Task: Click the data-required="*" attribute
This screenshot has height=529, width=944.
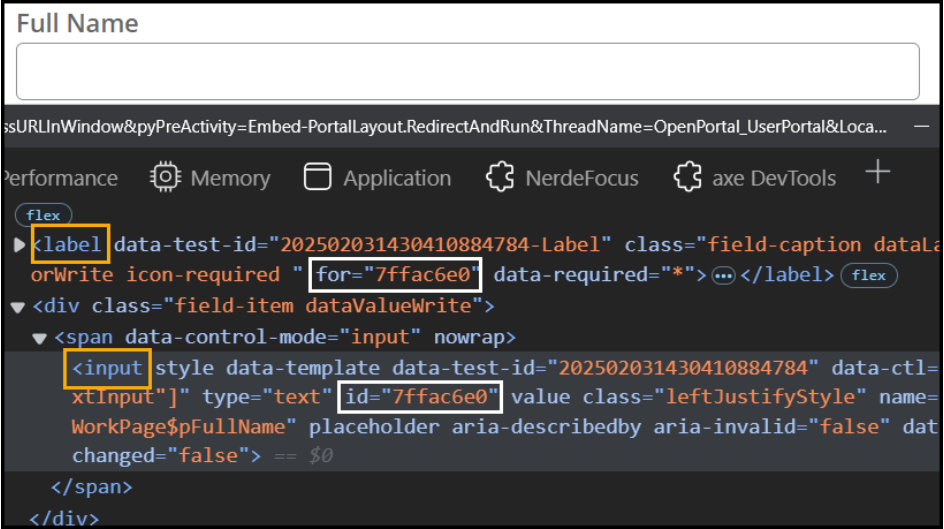Action: (594, 275)
